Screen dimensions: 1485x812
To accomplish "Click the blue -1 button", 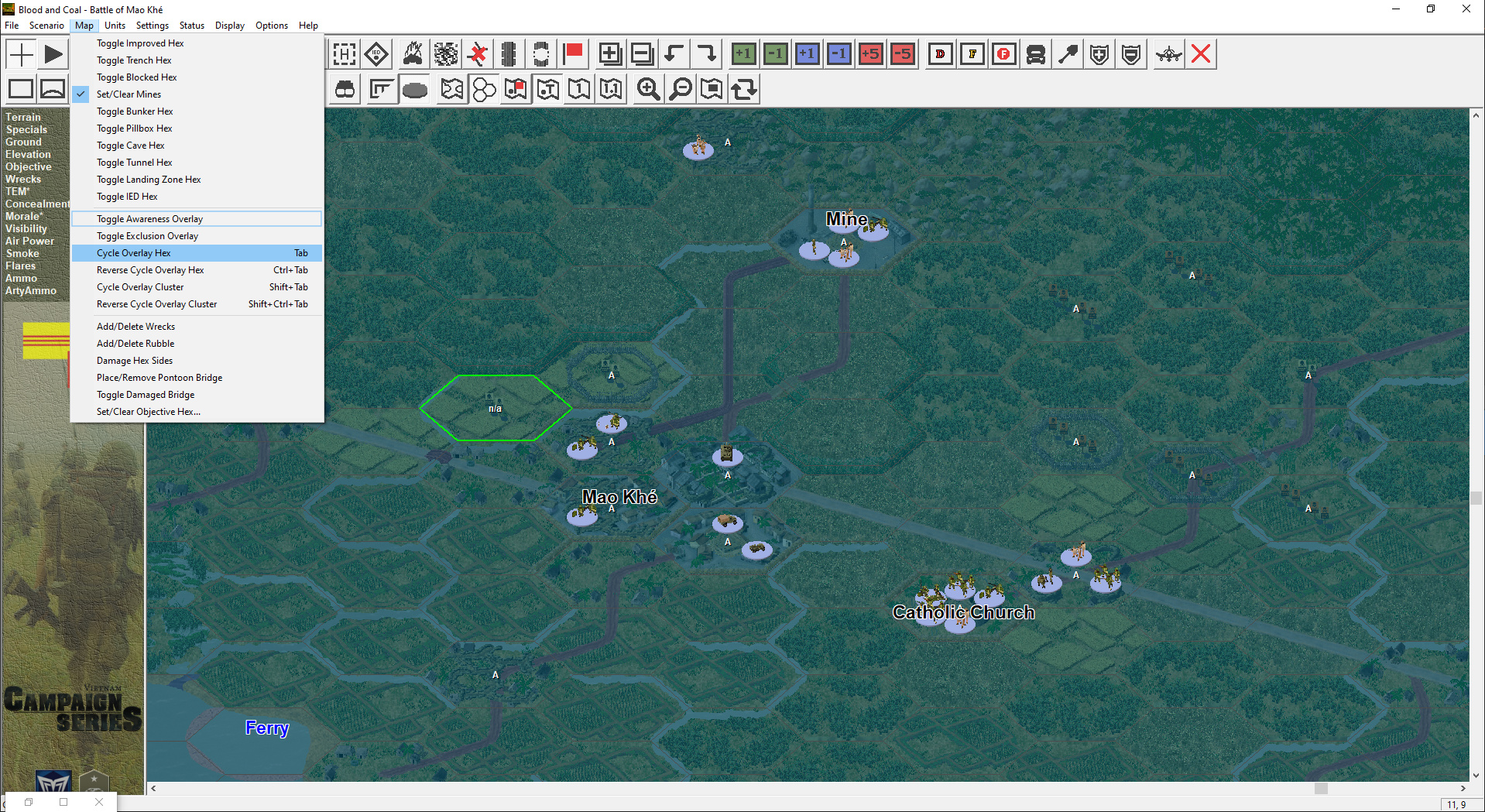I will 839,54.
